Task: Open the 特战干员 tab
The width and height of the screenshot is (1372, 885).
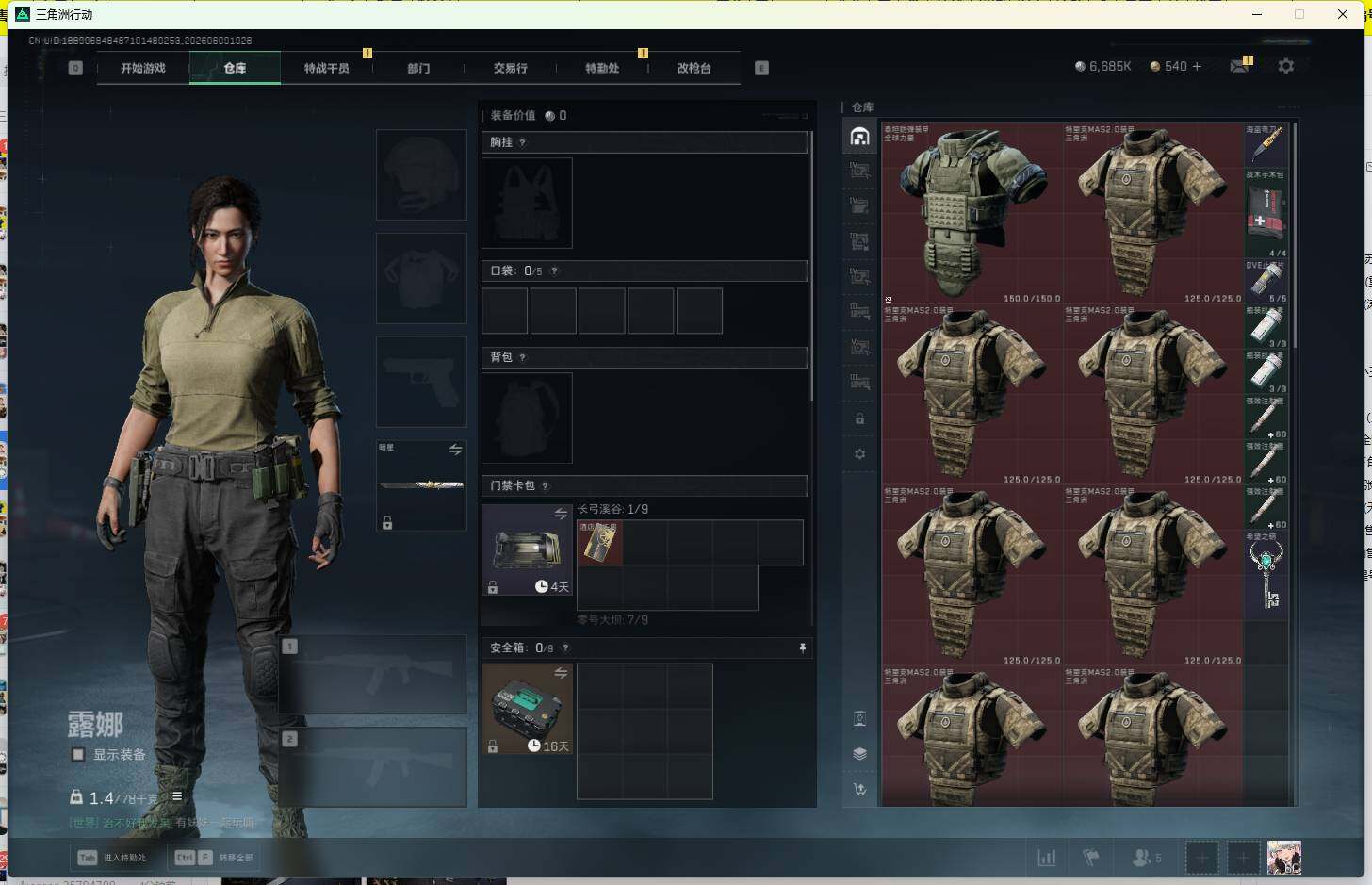Action: click(x=326, y=68)
